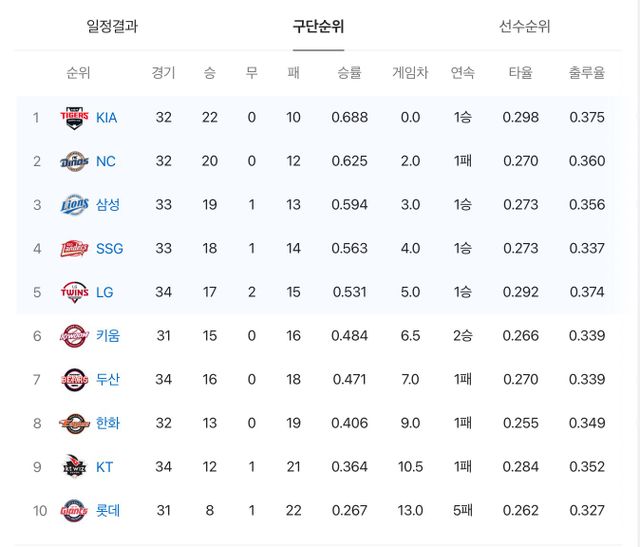
Task: Click the NC Dinos team logo
Action: pos(75,161)
